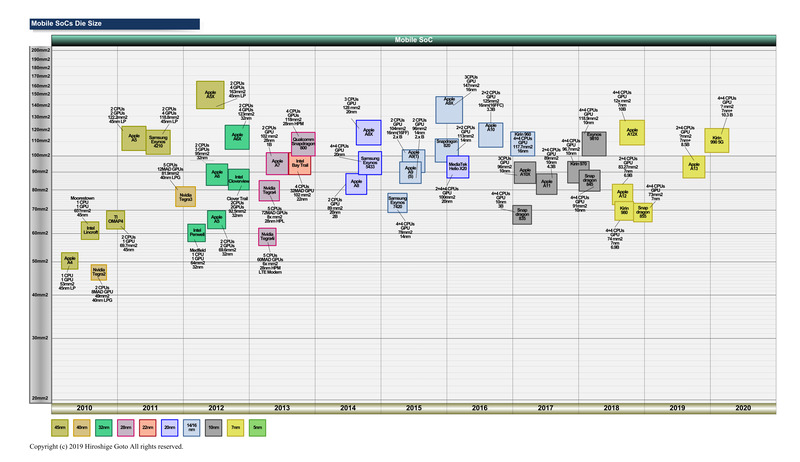Select the Apple A11 chip box
This screenshot has width=800, height=462.
[546, 184]
